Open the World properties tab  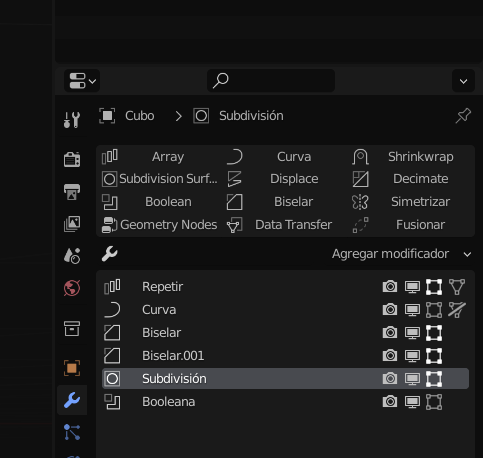coord(72,288)
